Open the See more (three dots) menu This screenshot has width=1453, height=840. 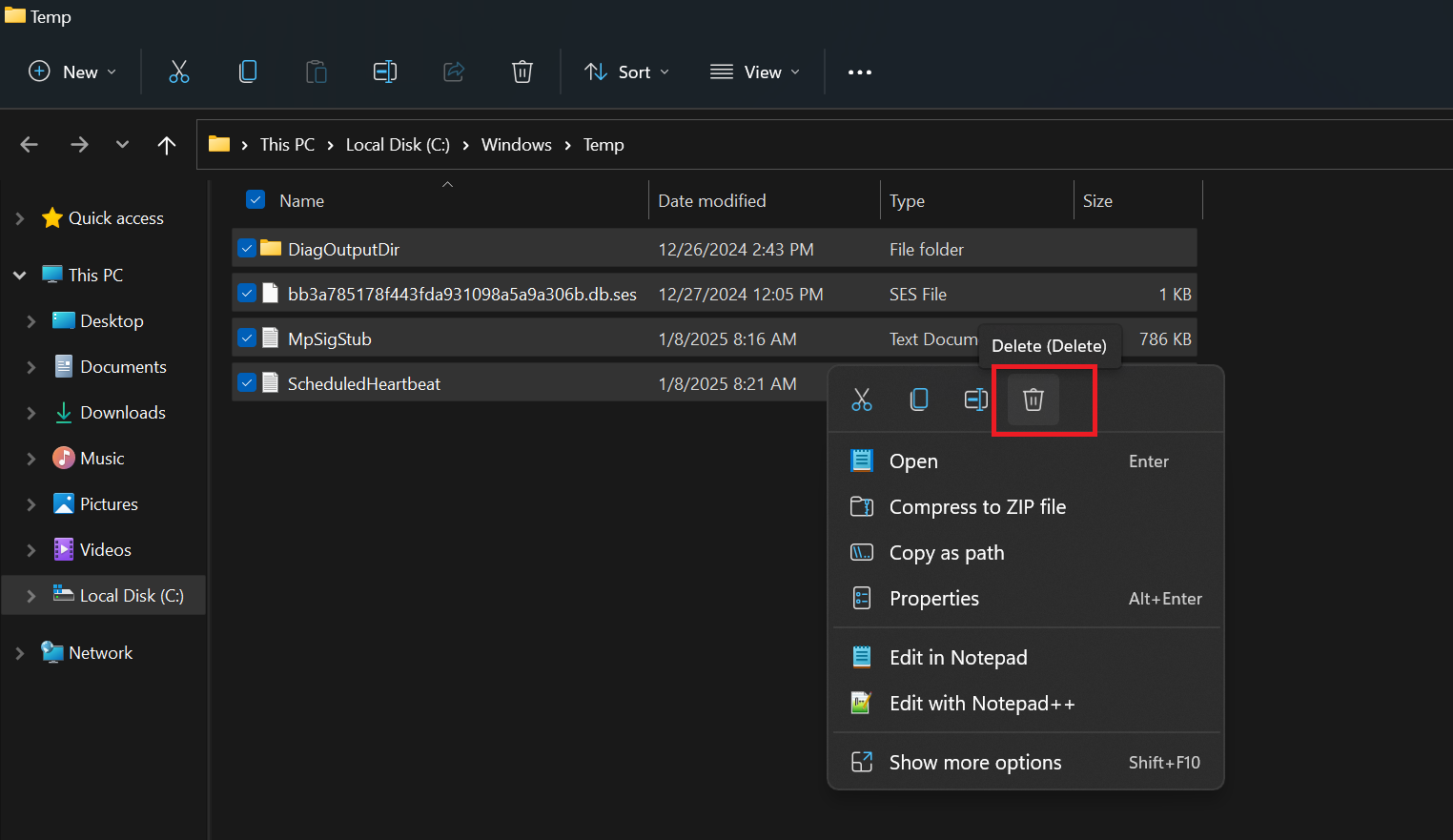(x=860, y=72)
